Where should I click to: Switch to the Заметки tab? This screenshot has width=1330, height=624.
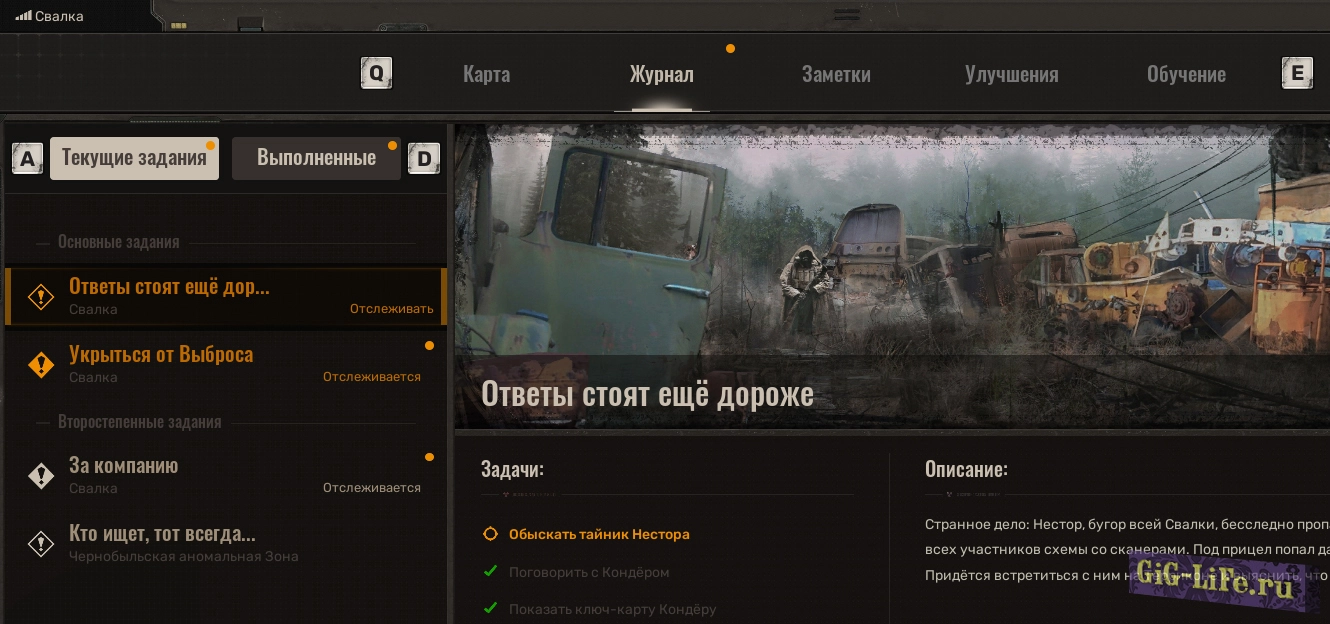pos(836,74)
